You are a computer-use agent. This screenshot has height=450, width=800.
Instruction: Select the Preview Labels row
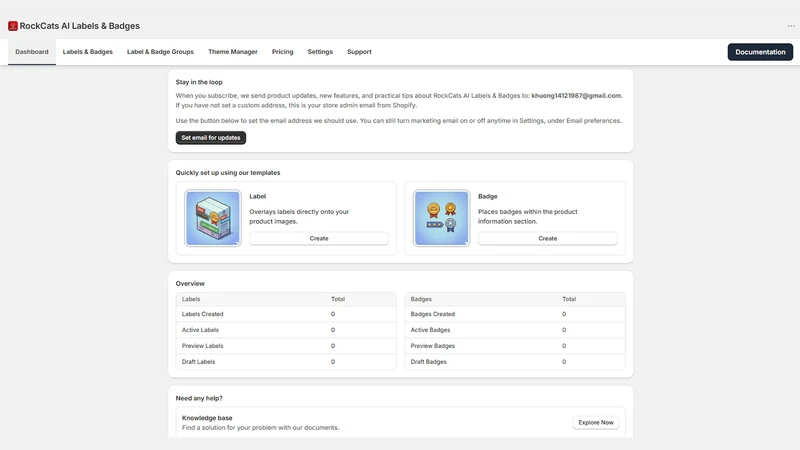tap(286, 346)
